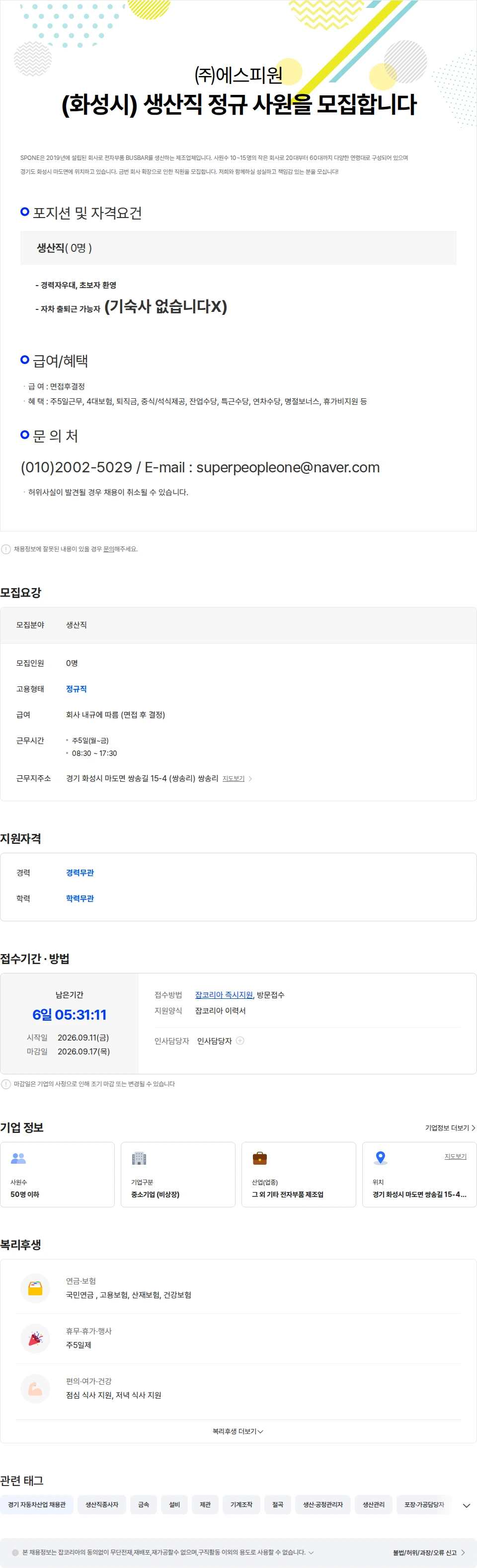
Task: Select the 생산관리 tag
Action: 374,1504
